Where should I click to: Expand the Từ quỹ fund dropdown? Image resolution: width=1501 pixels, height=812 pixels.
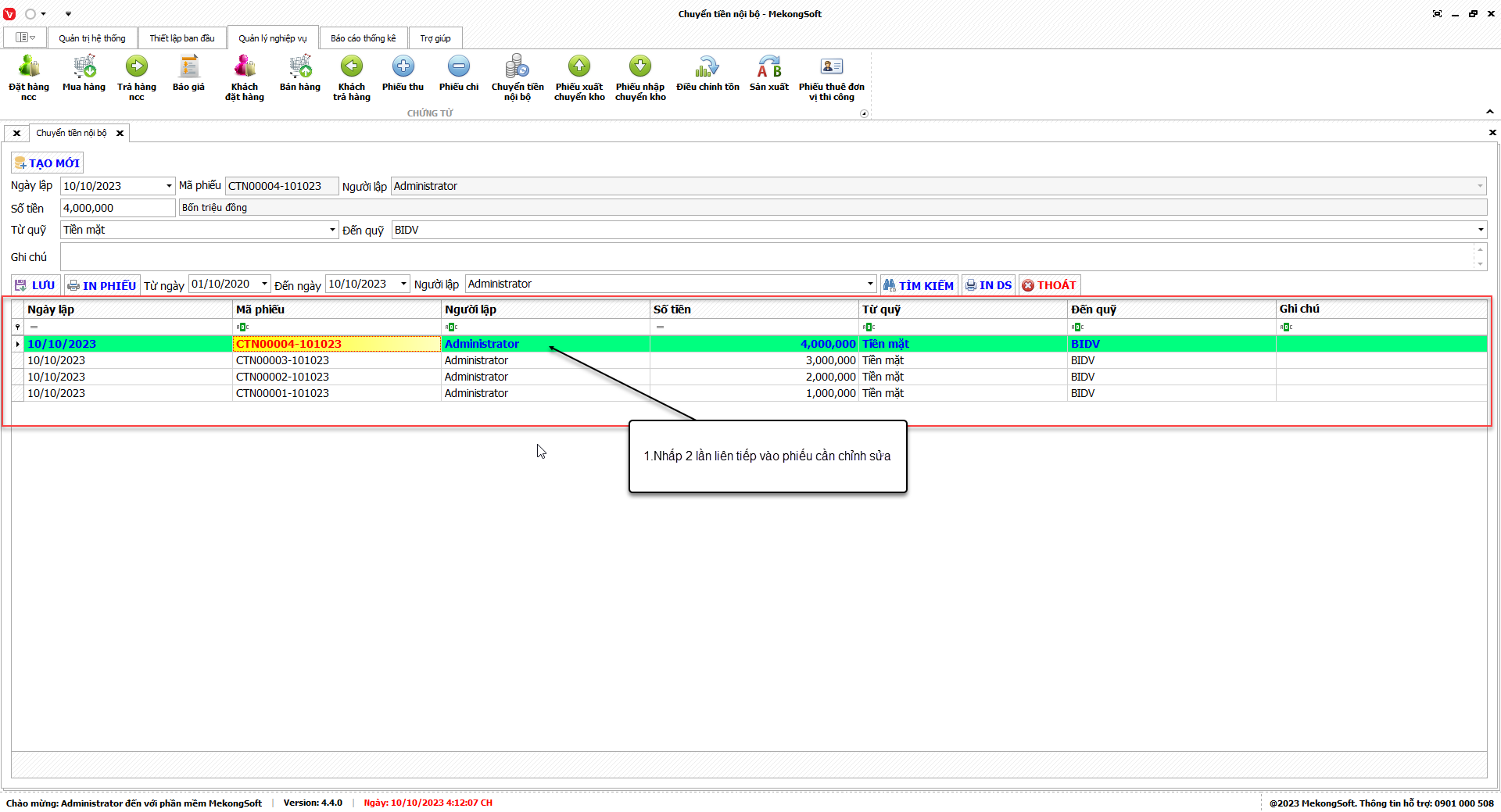(x=332, y=230)
